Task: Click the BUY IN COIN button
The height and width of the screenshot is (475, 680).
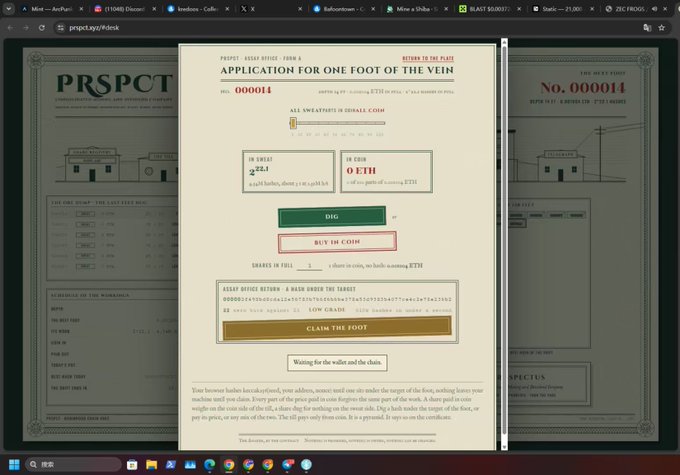Action: tap(337, 242)
